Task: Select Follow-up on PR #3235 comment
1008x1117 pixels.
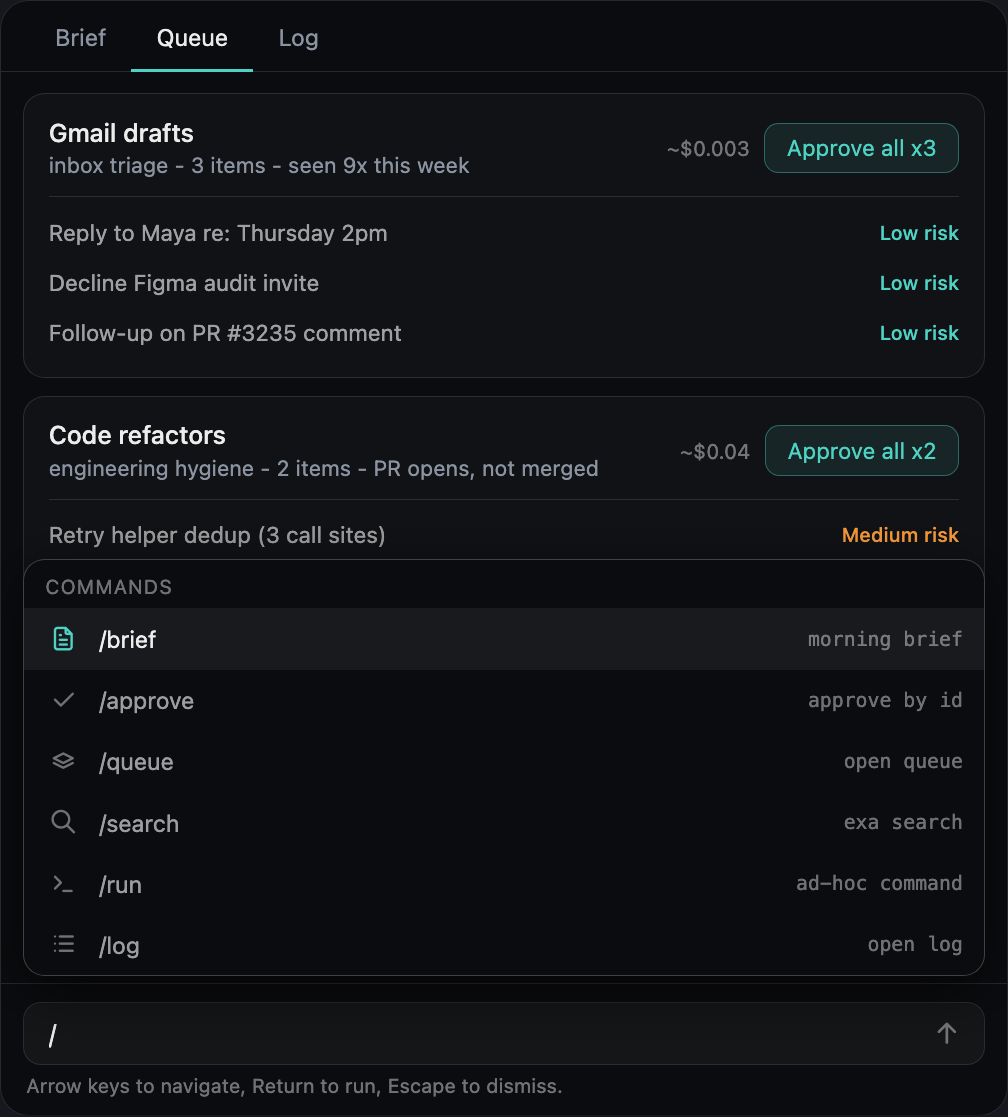Action: point(504,333)
